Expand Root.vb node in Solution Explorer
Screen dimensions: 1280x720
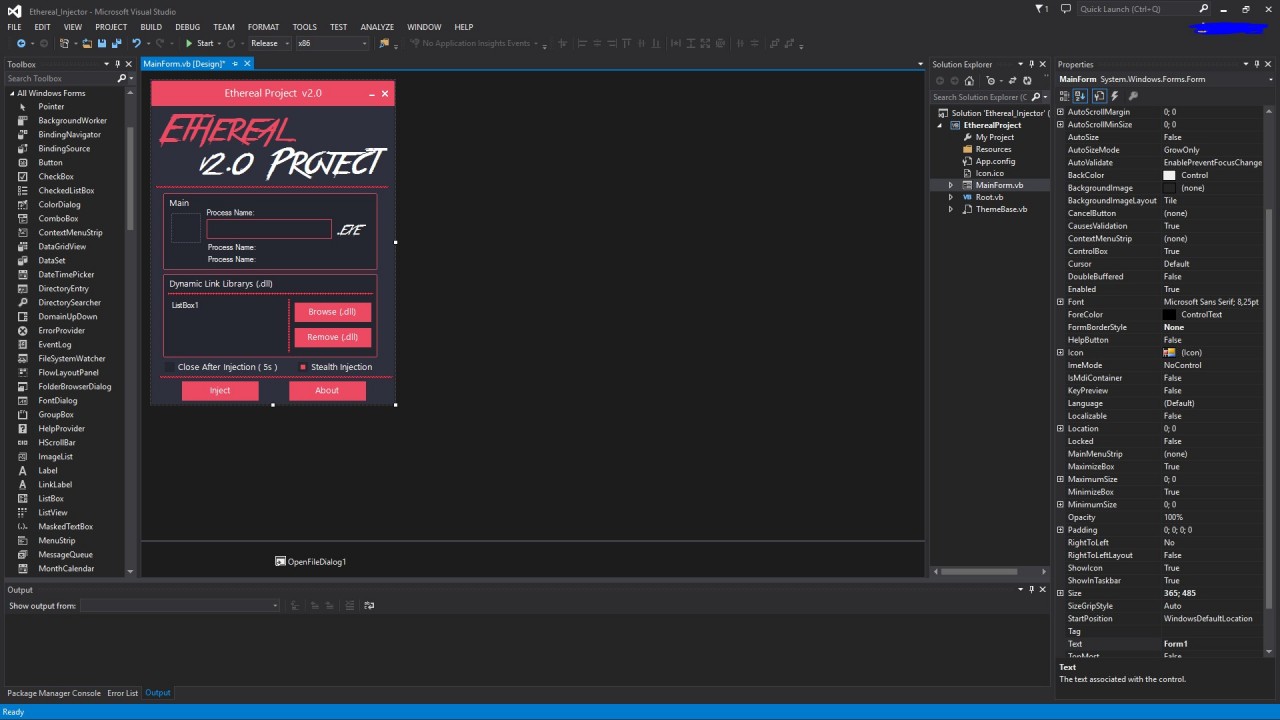coord(951,197)
